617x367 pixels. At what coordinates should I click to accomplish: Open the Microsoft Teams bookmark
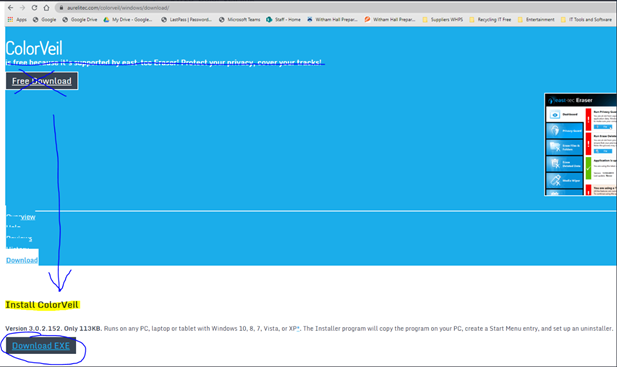pyautogui.click(x=240, y=19)
